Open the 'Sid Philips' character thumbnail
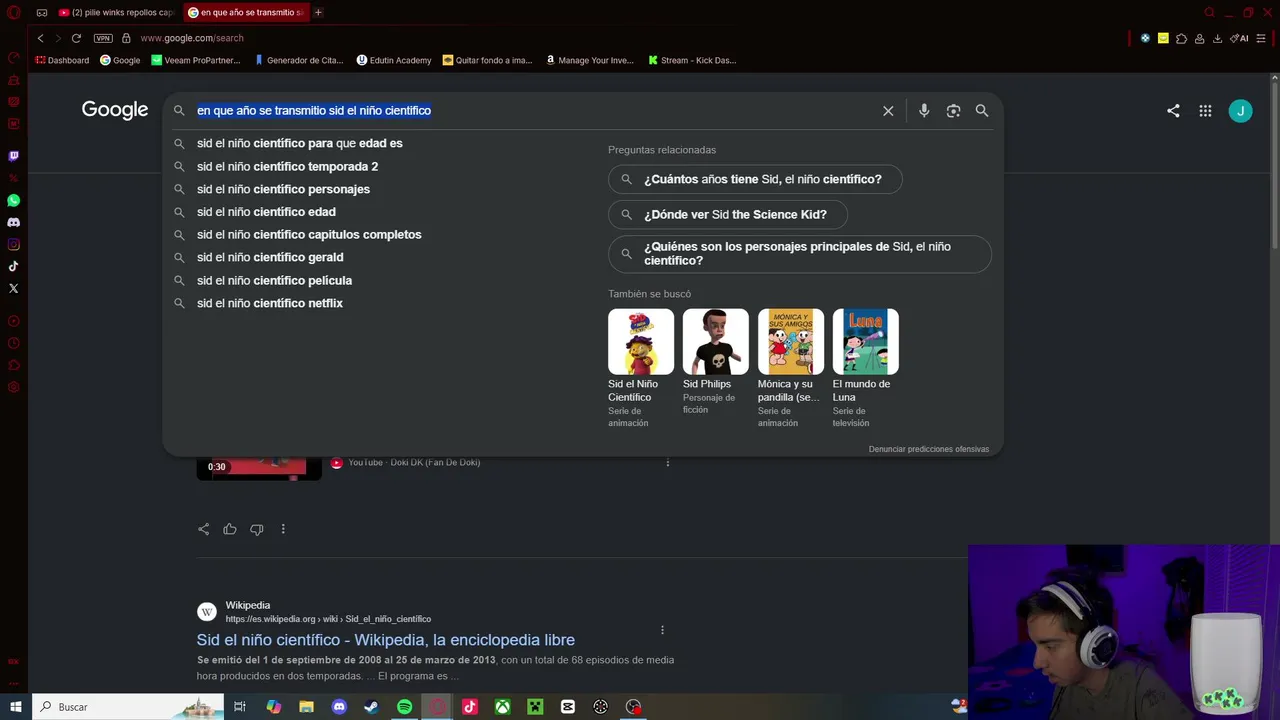The image size is (1280, 720). click(x=716, y=362)
